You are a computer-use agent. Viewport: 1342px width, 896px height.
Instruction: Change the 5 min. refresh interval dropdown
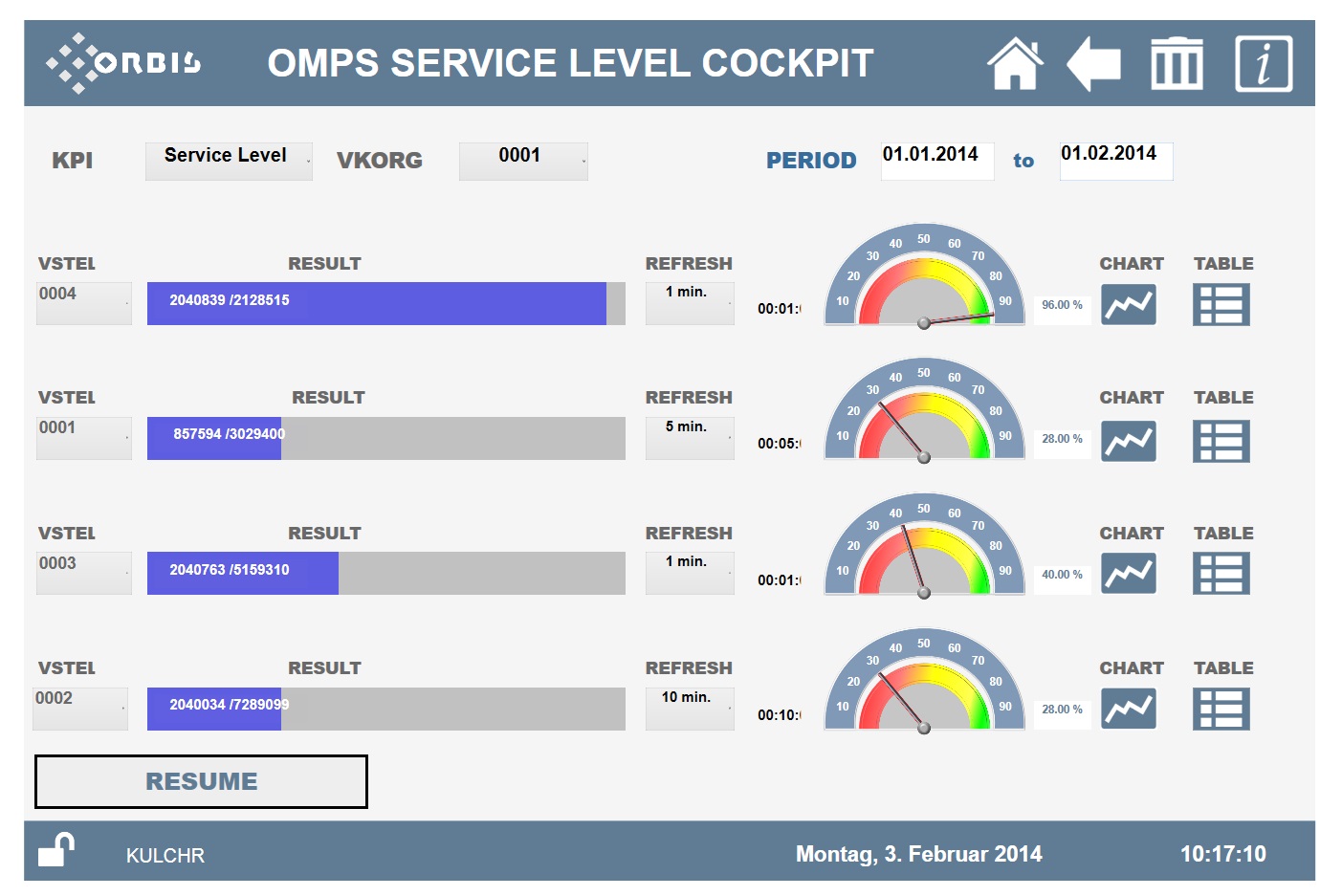[x=690, y=437]
